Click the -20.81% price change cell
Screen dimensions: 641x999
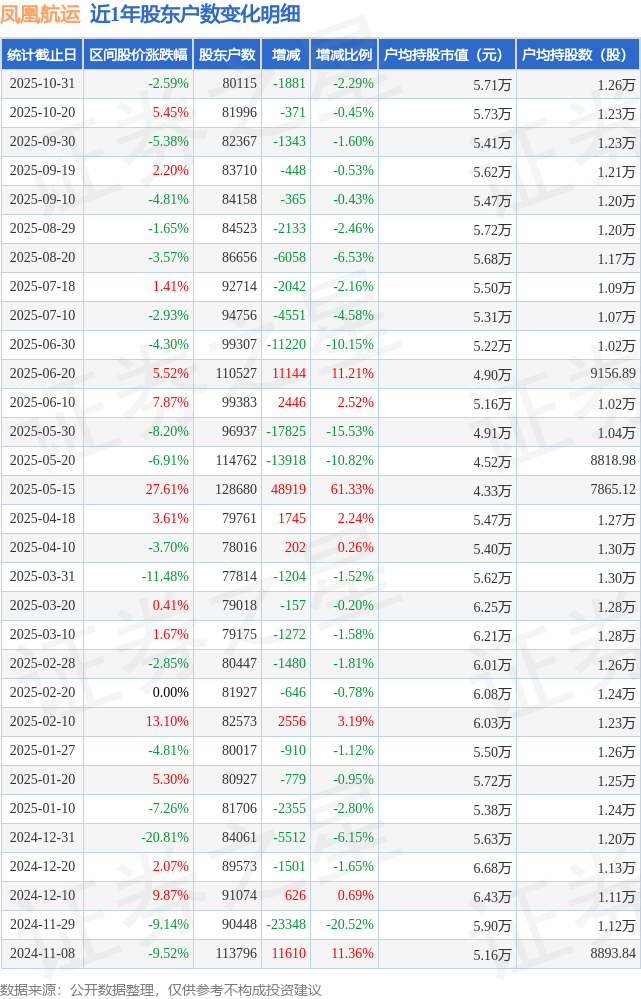165,838
